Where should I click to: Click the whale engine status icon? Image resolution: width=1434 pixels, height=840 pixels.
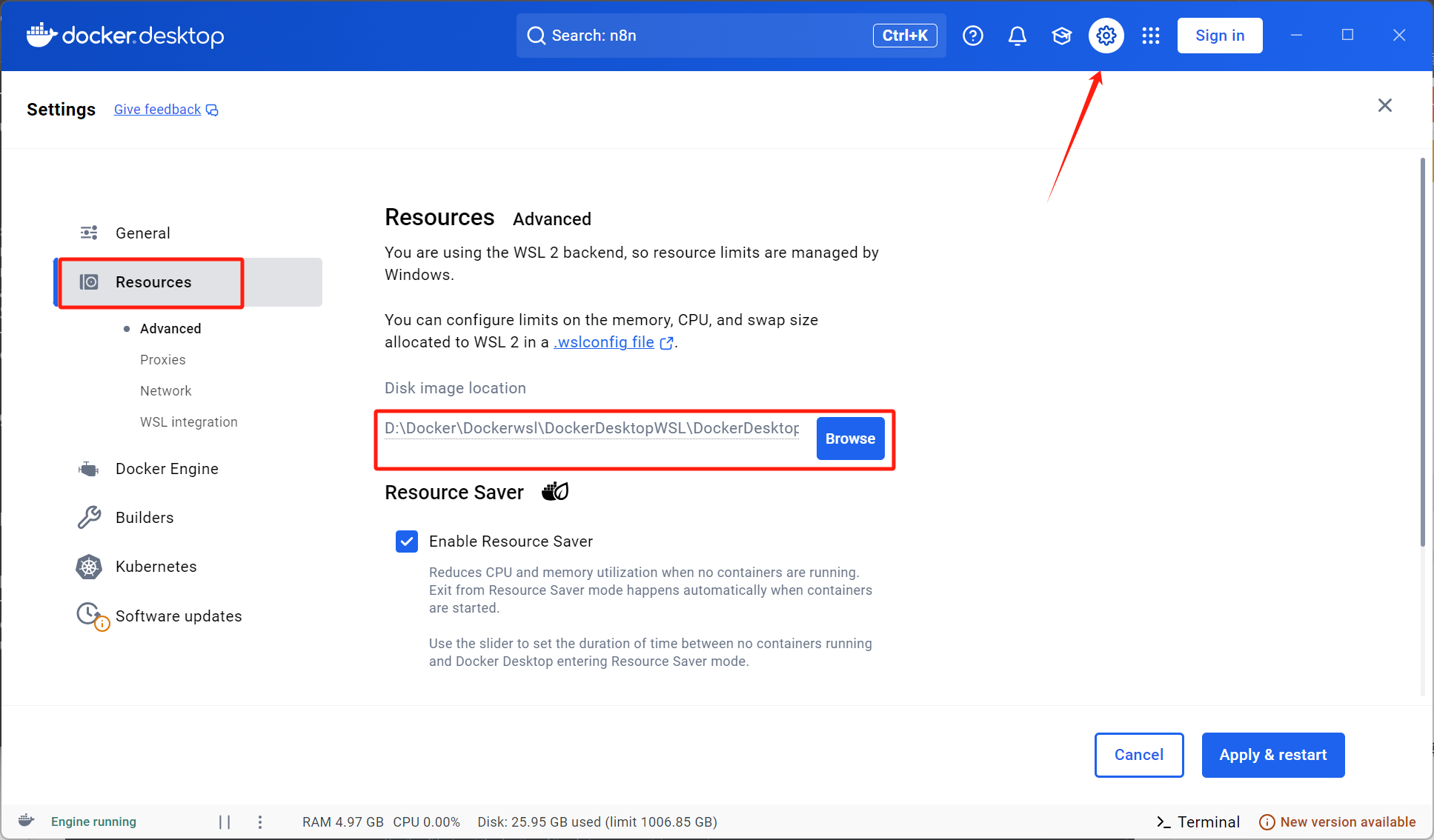coord(27,821)
